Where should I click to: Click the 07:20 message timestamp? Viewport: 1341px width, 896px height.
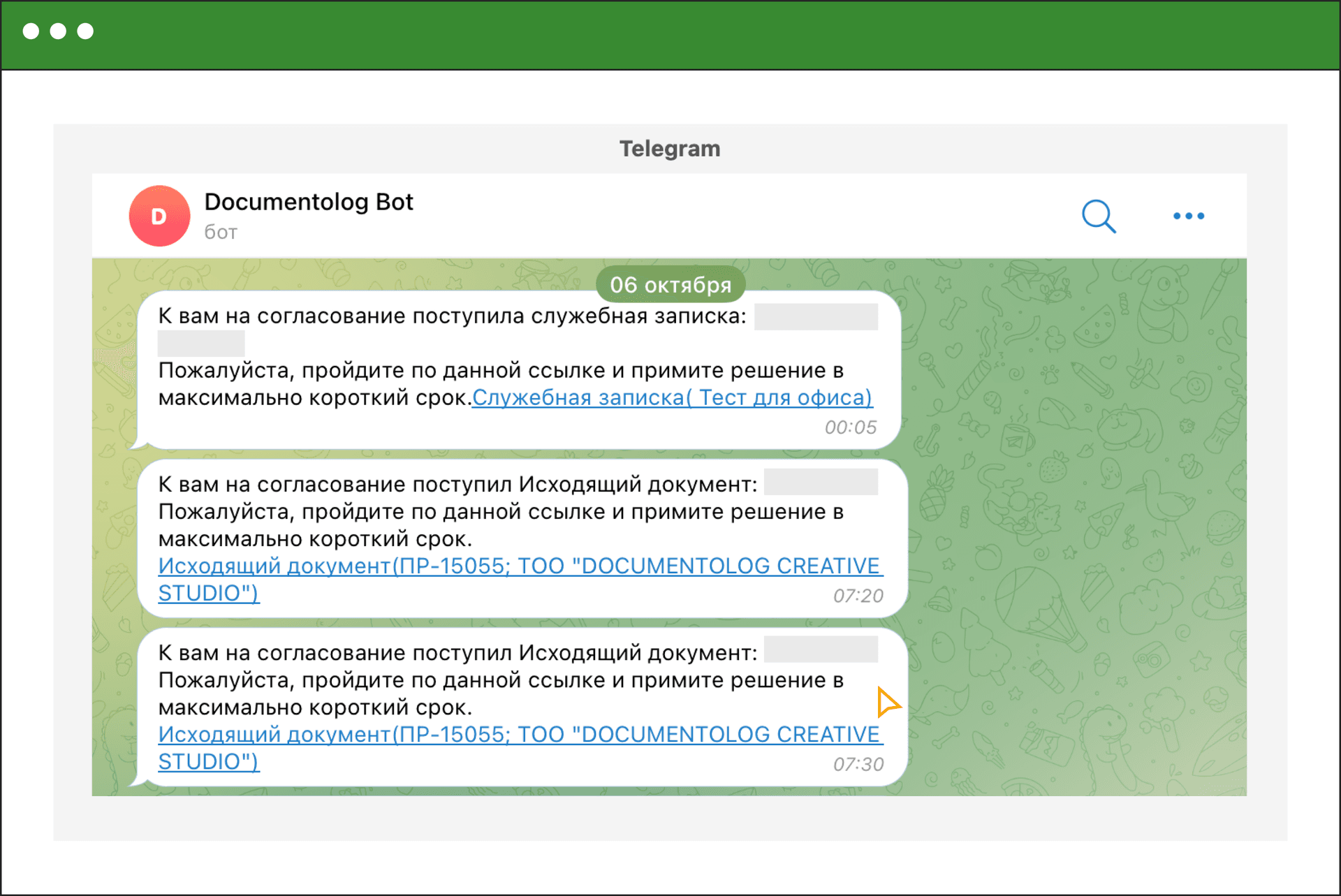pos(858,596)
